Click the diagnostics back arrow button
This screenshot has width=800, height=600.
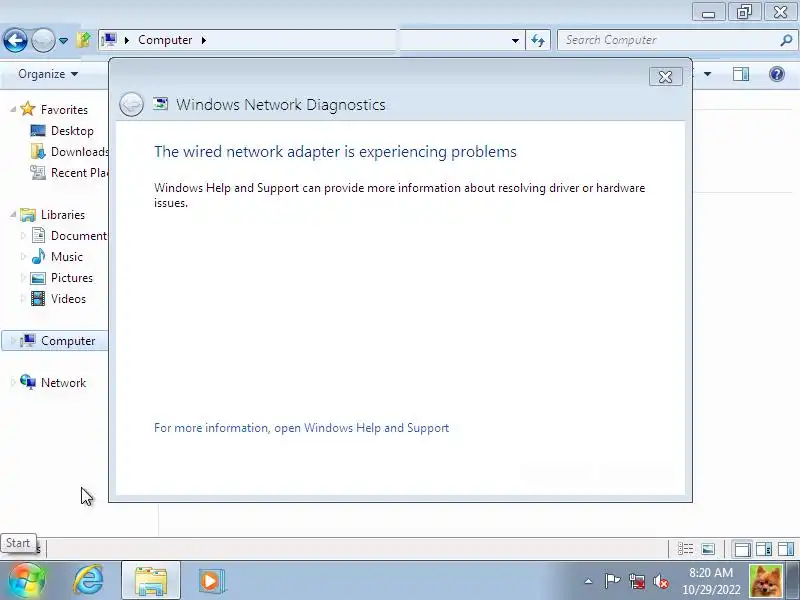(131, 105)
